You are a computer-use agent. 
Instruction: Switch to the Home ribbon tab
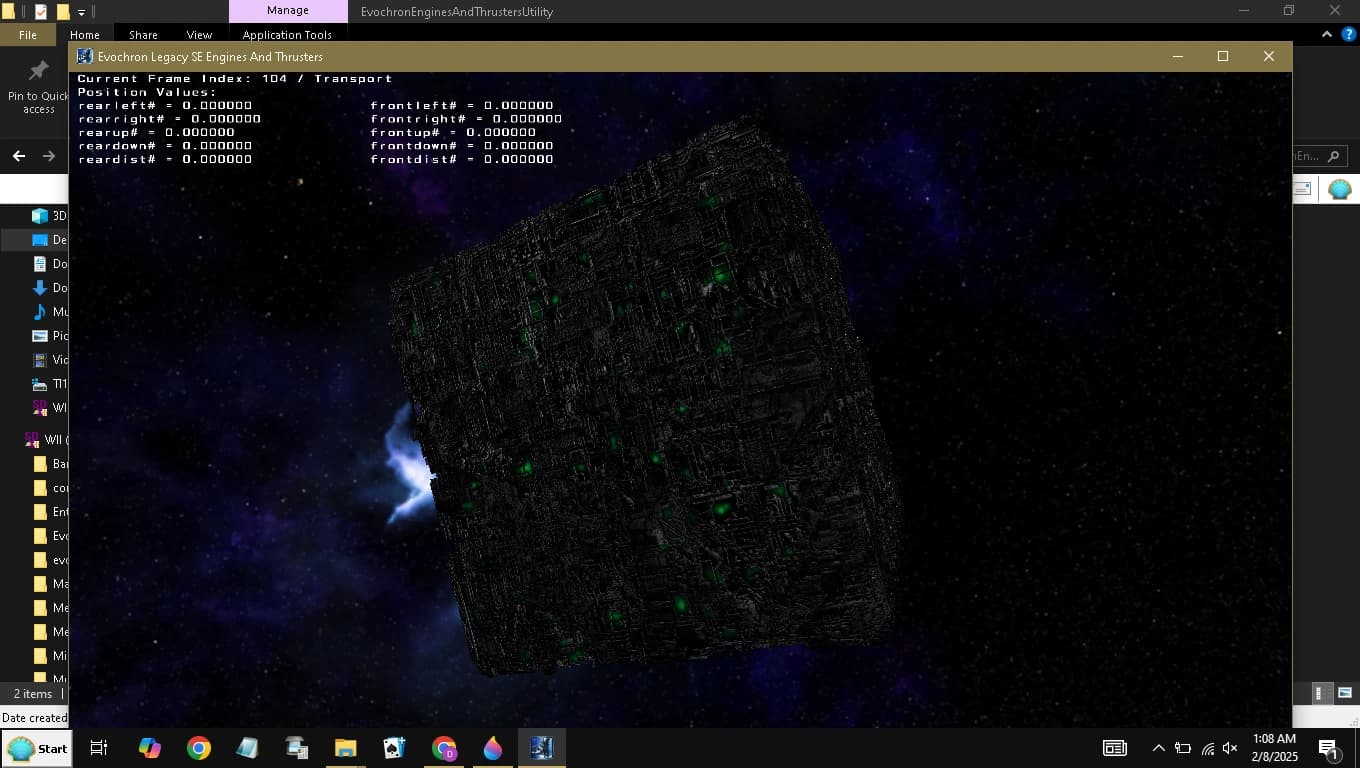point(85,35)
